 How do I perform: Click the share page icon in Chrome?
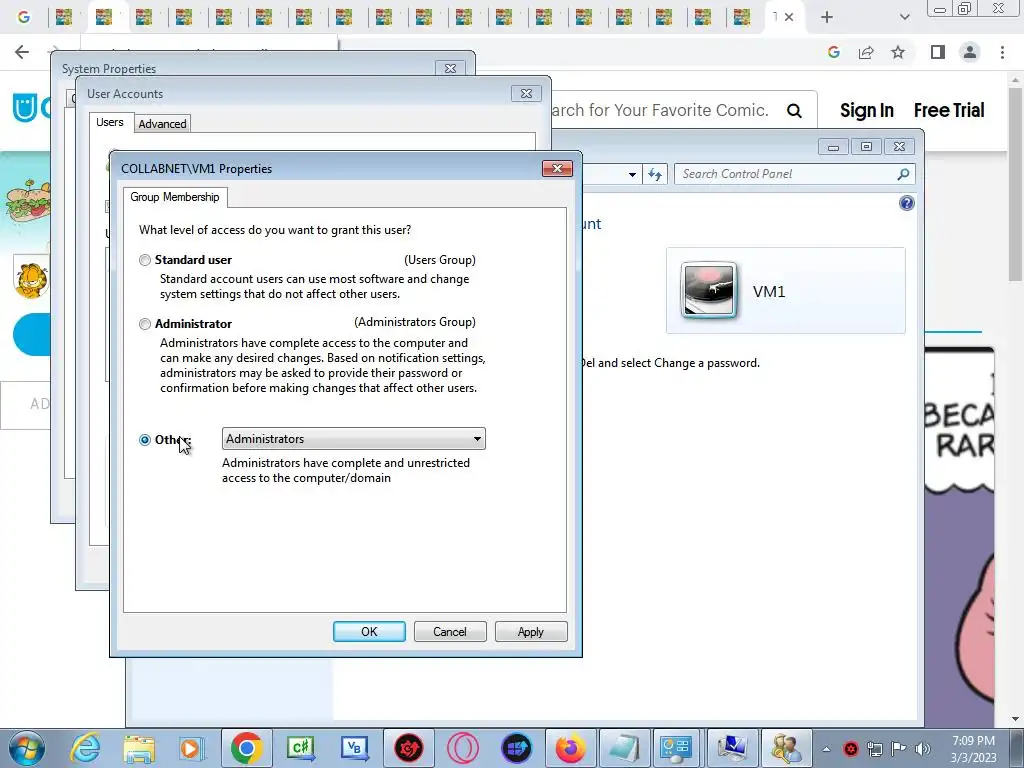(866, 52)
